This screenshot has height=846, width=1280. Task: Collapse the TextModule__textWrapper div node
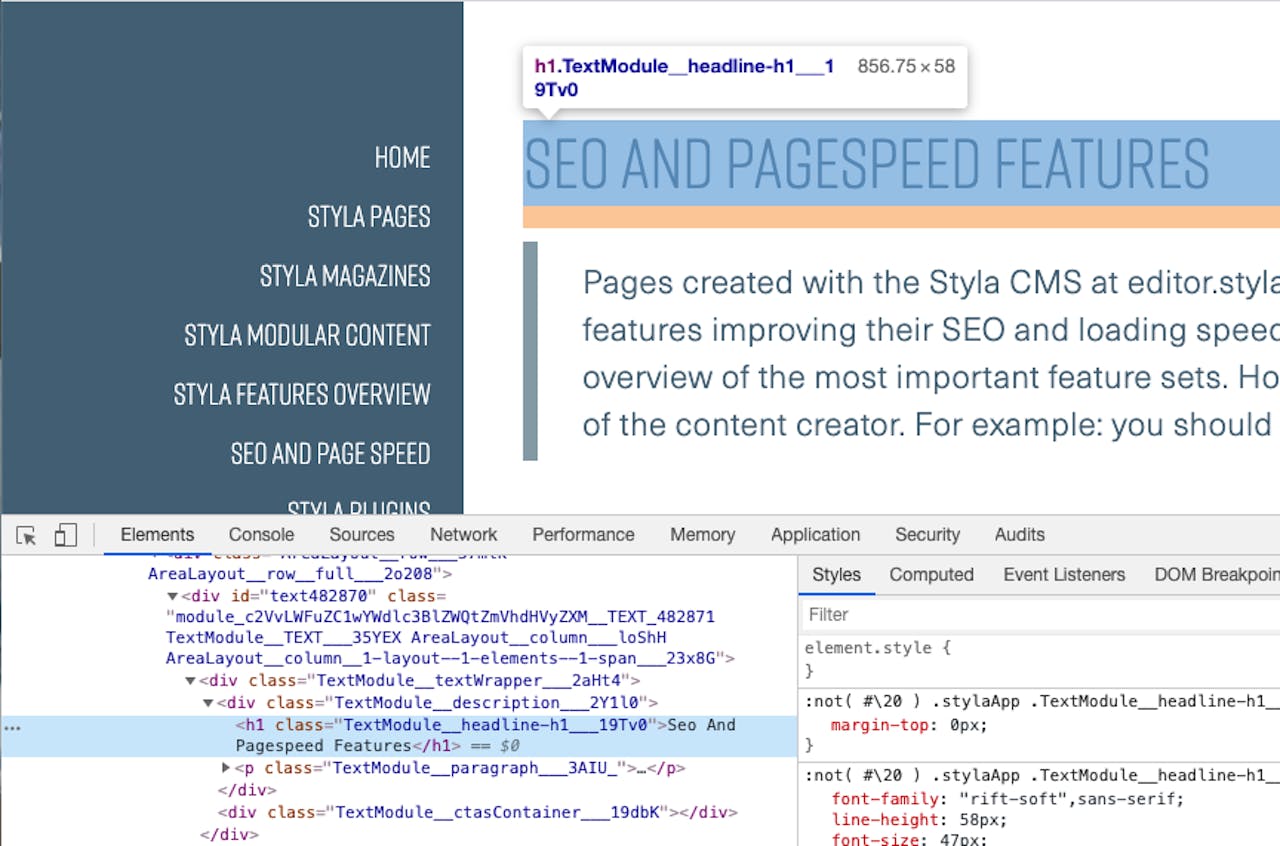click(x=190, y=681)
